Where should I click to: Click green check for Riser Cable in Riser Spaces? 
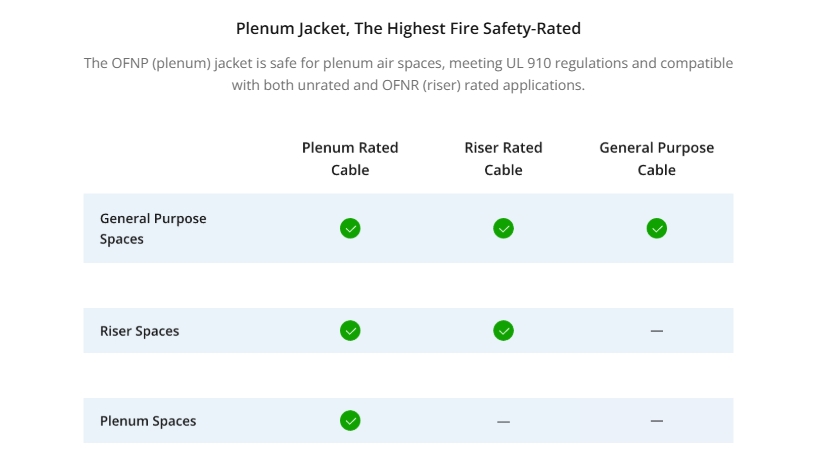click(503, 331)
